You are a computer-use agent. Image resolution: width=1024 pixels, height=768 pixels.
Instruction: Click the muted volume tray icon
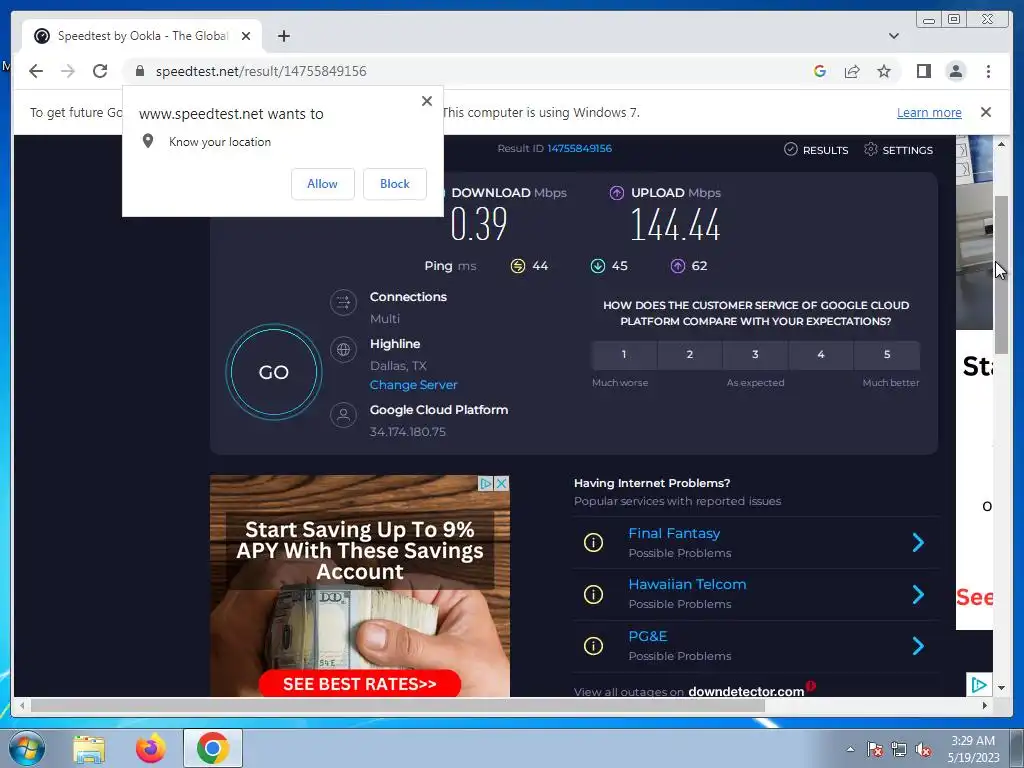click(923, 750)
